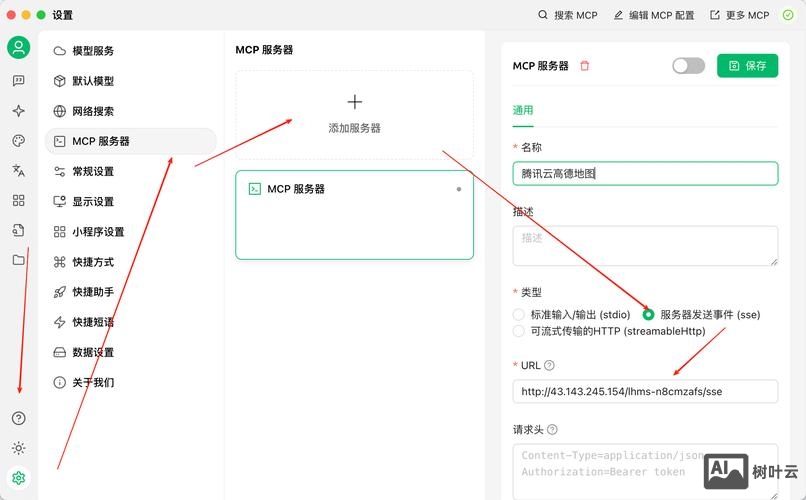
Task: Open 默认模型 settings section
Action: [131, 81]
